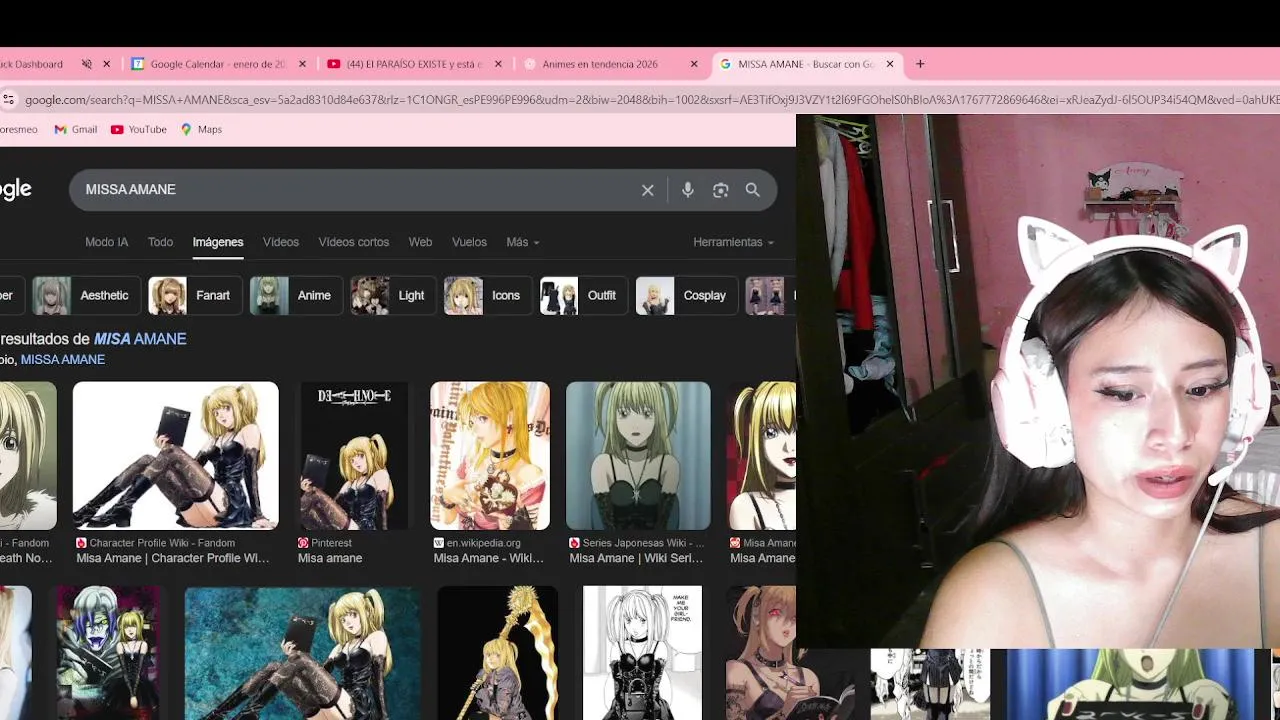Open Google Lens image search icon
Image resolution: width=1280 pixels, height=720 pixels.
(x=720, y=190)
